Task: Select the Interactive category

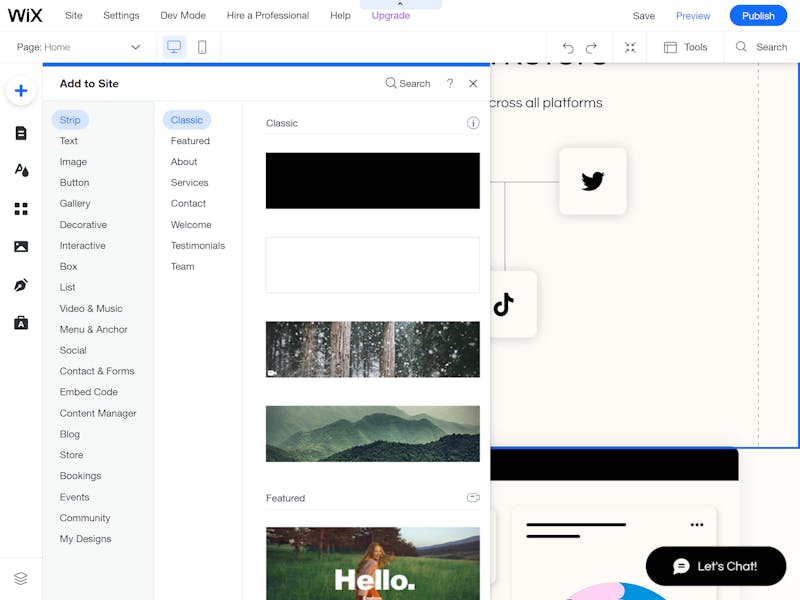Action: click(82, 245)
